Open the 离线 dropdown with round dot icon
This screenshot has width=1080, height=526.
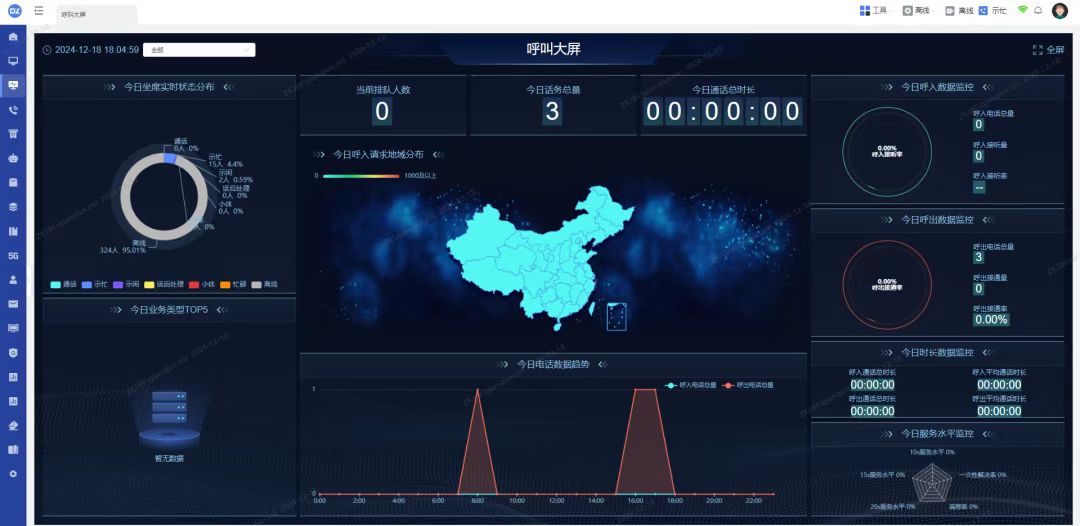click(x=917, y=10)
